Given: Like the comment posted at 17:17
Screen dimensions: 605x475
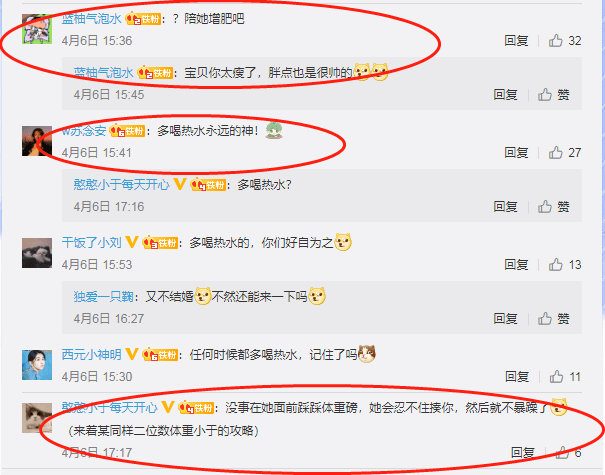Looking at the screenshot, I should coord(568,452).
